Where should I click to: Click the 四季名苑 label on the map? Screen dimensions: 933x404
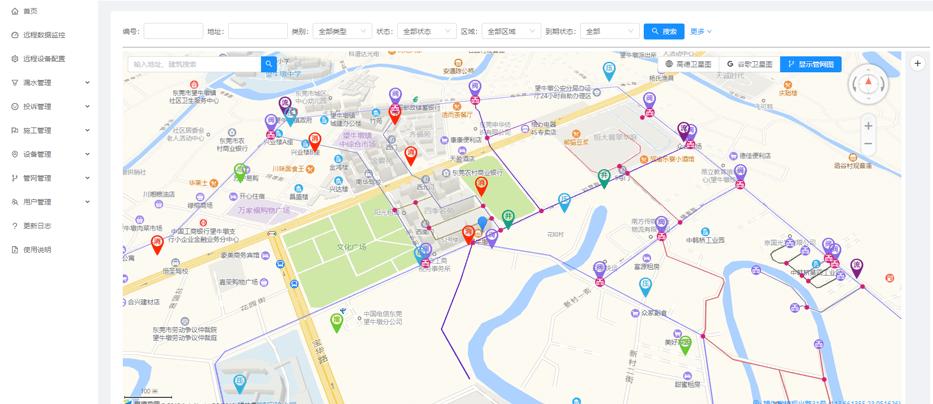pos(438,211)
